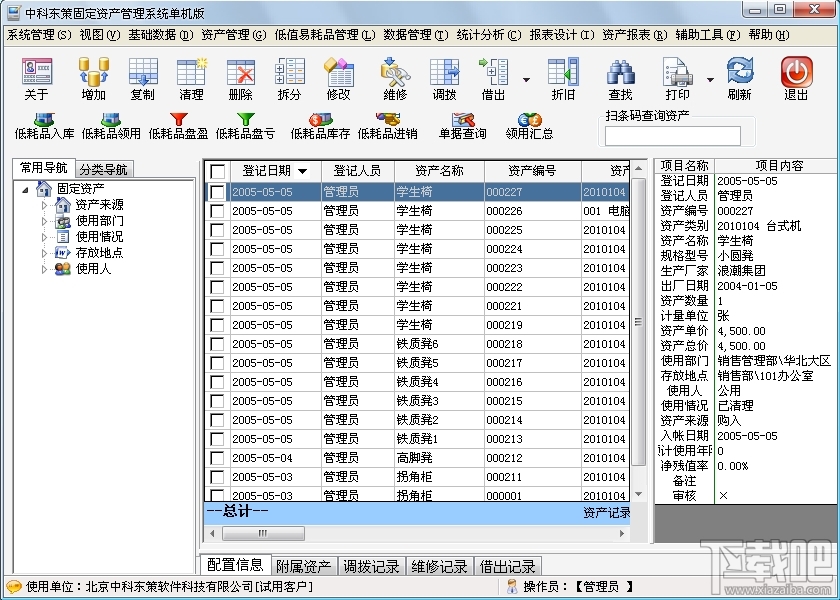Expand the 存放地点 tree node
Image resolution: width=840 pixels, height=600 pixels.
44,253
